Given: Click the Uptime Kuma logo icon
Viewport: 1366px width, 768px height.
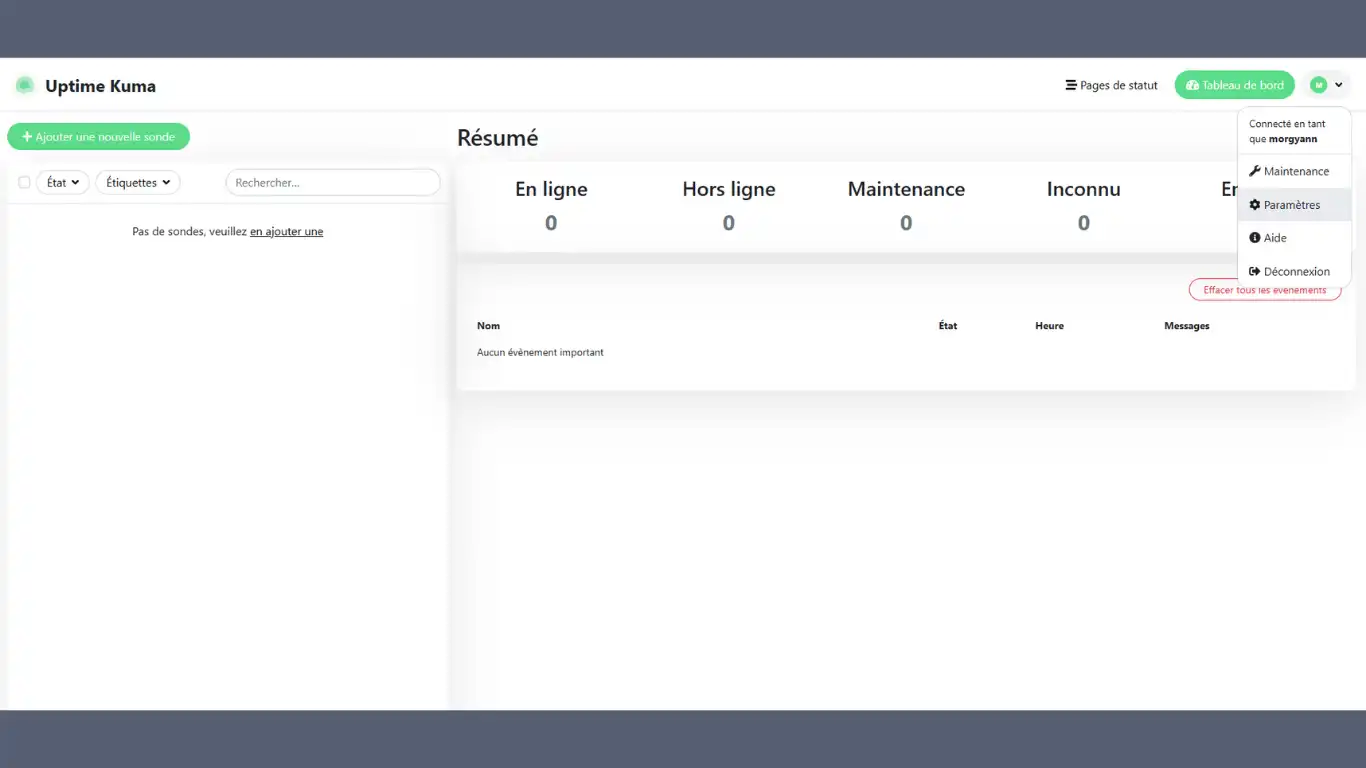Looking at the screenshot, I should point(25,86).
